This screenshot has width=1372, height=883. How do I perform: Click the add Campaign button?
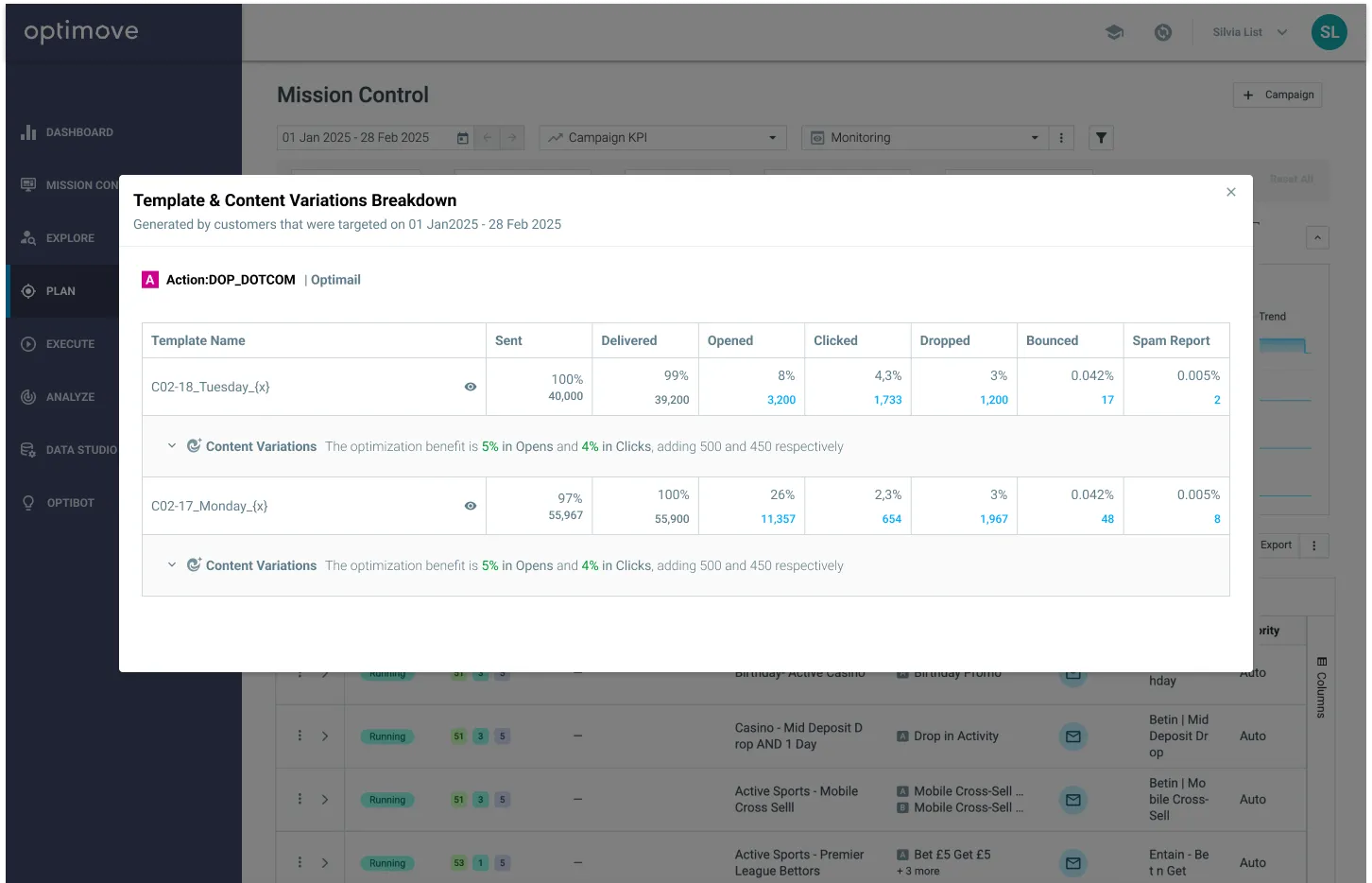[x=1278, y=95]
